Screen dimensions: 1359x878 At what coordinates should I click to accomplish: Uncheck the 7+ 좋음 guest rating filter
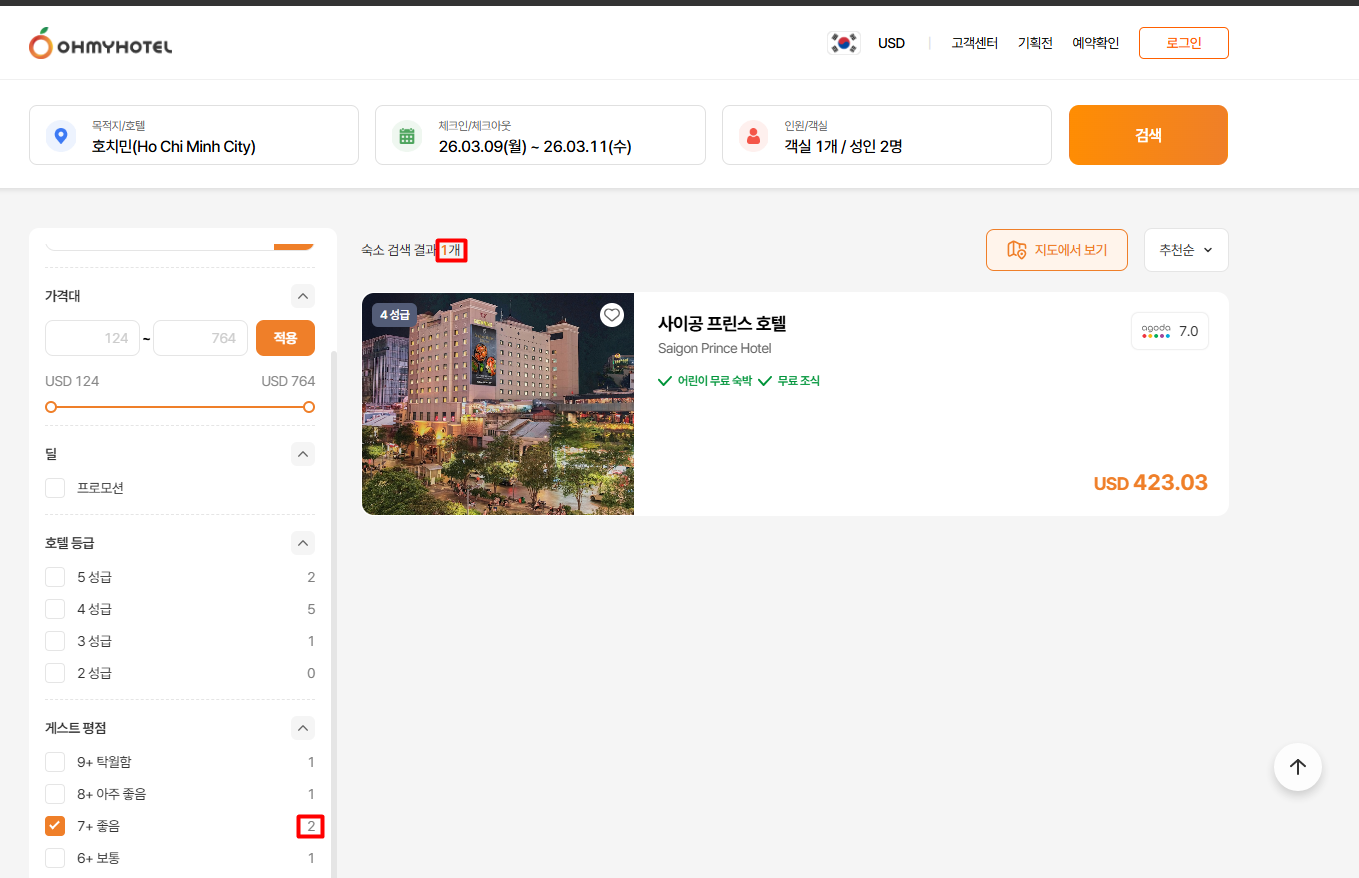tap(55, 826)
